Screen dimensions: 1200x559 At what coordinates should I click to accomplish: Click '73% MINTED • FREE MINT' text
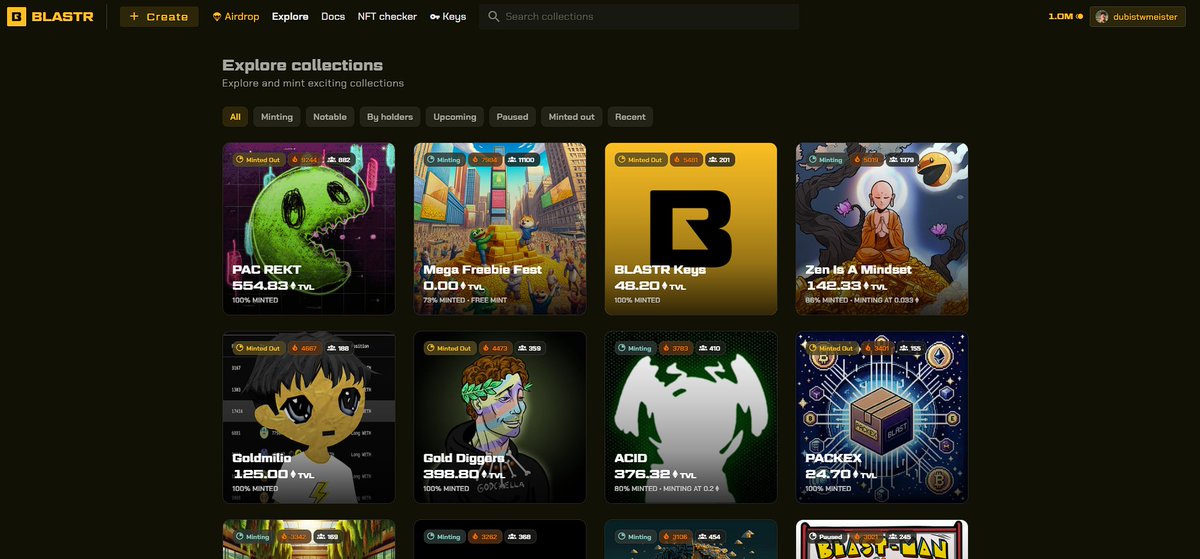[468, 300]
